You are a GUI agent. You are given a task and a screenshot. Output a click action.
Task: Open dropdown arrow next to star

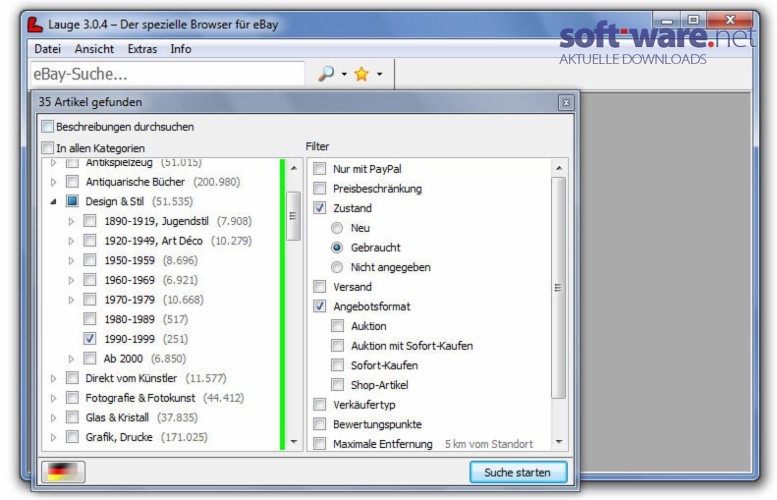380,74
